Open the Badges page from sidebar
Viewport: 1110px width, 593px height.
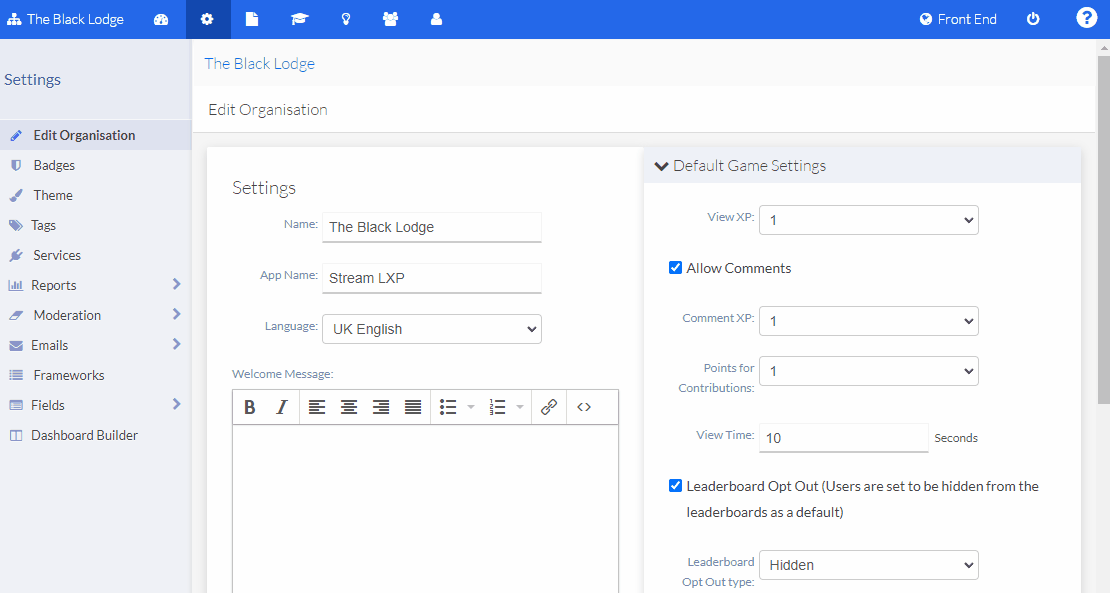pyautogui.click(x=53, y=165)
